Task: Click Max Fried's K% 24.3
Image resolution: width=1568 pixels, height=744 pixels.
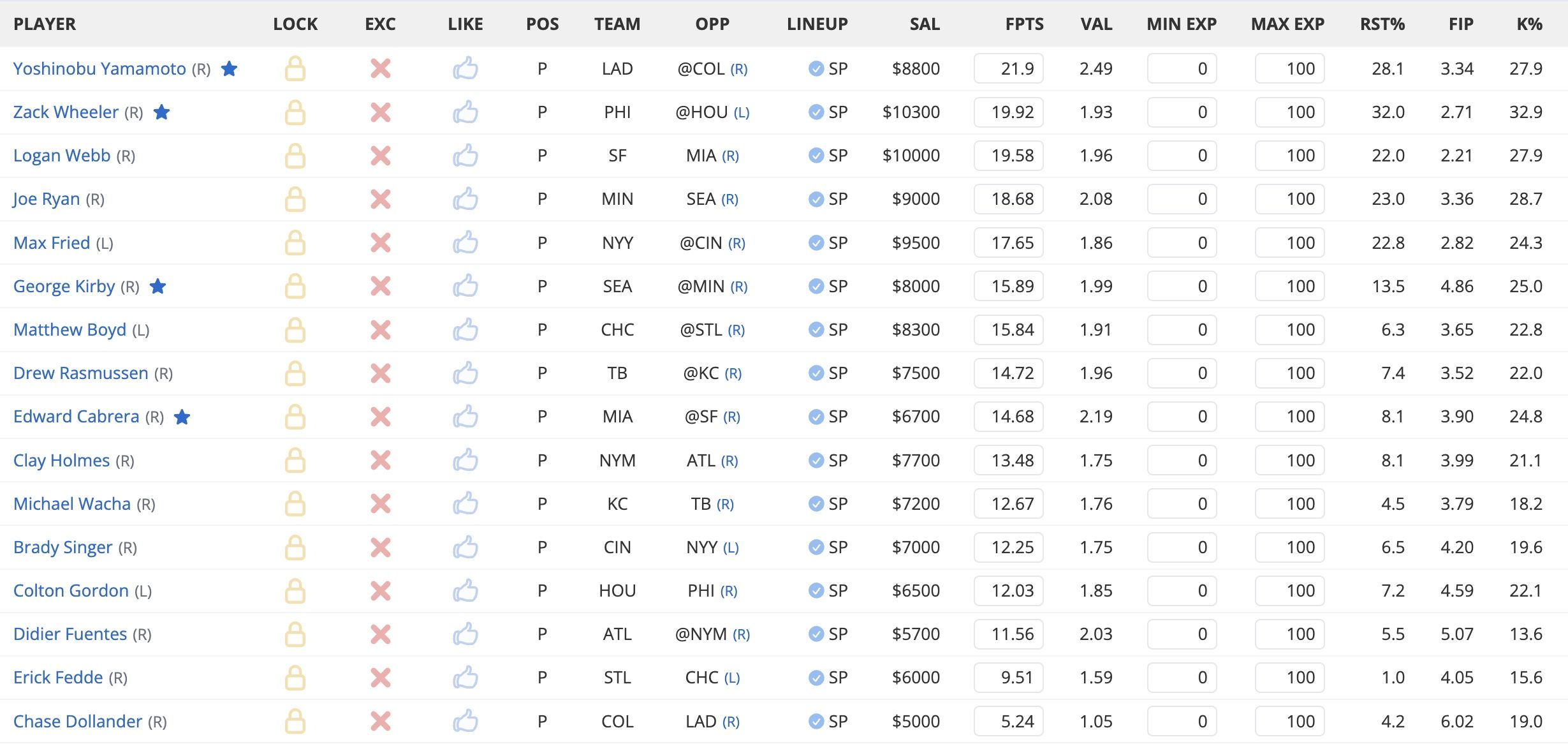Action: pyautogui.click(x=1526, y=242)
